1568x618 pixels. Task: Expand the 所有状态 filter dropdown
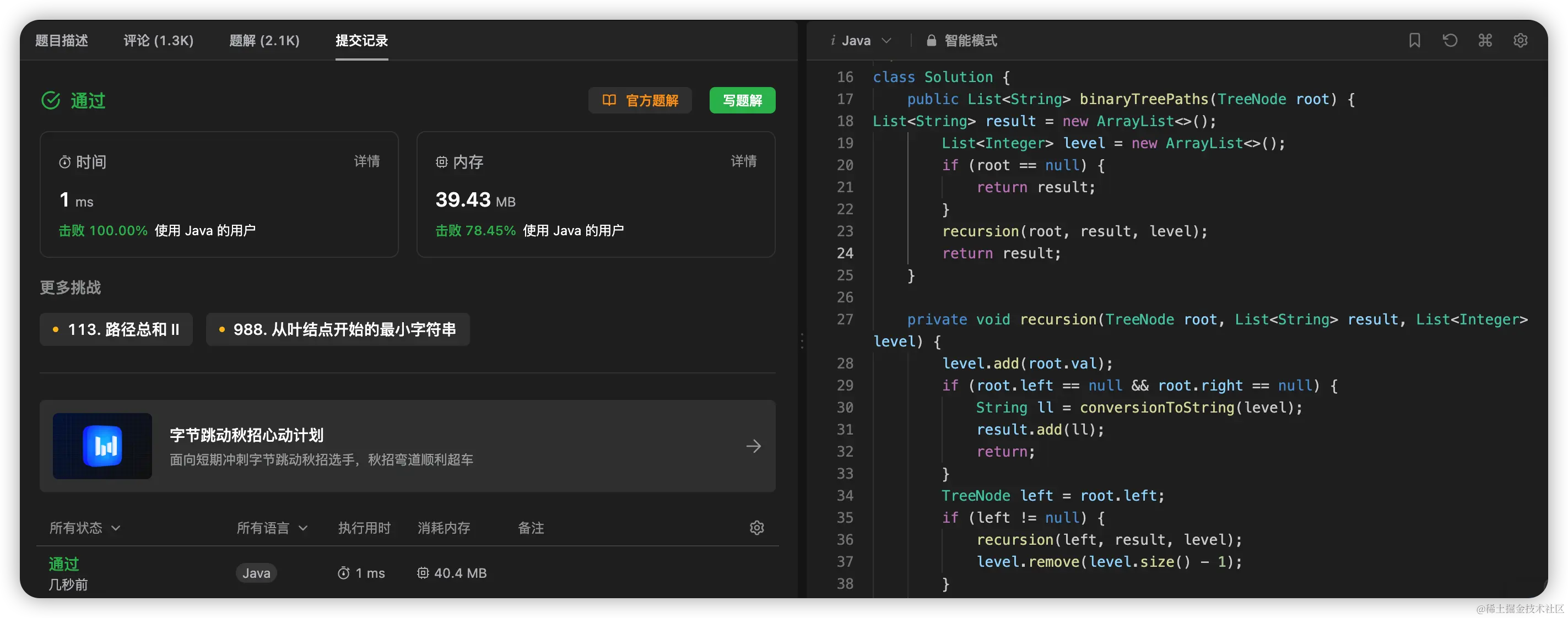point(85,527)
